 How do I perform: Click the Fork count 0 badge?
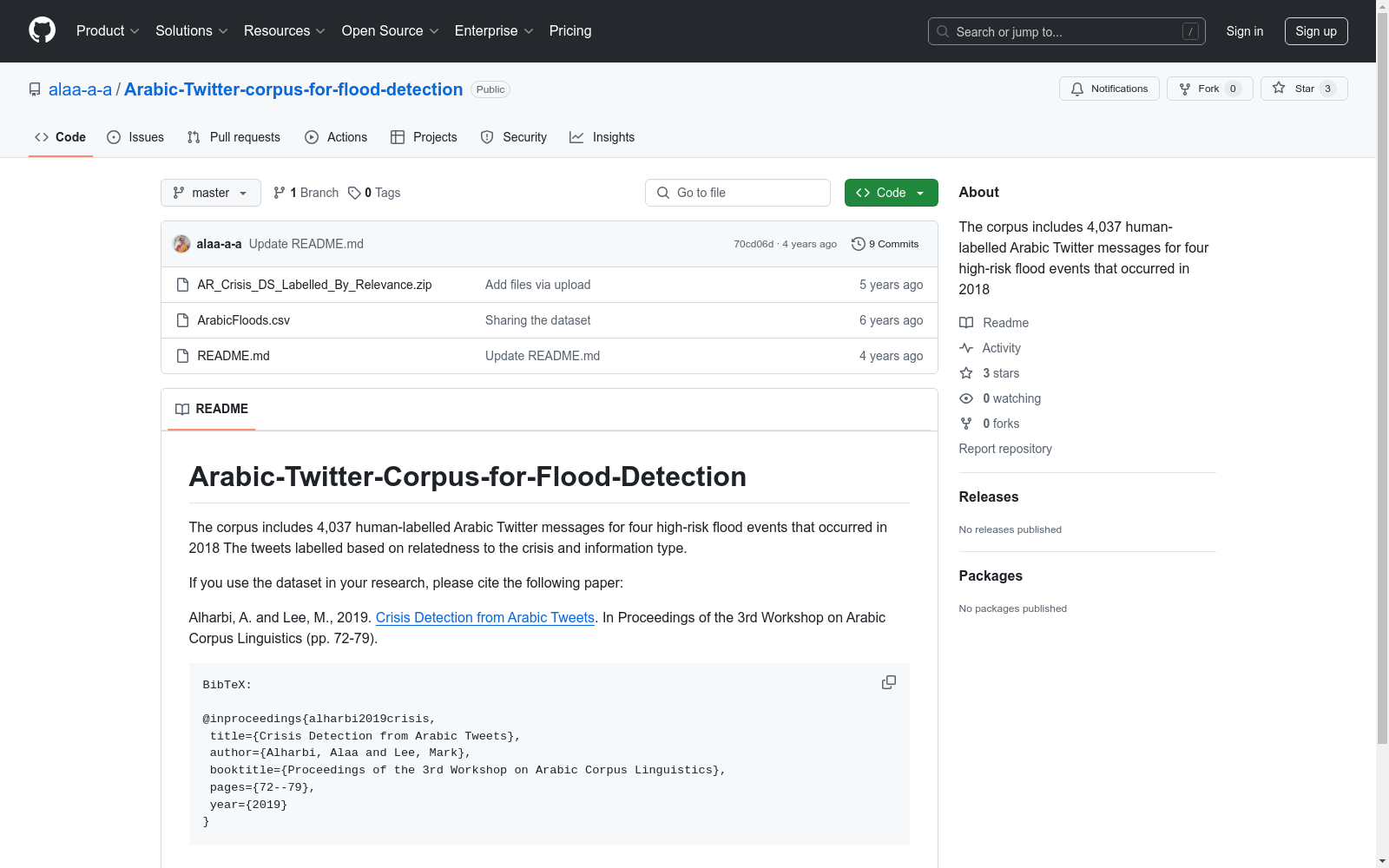tap(1233, 89)
